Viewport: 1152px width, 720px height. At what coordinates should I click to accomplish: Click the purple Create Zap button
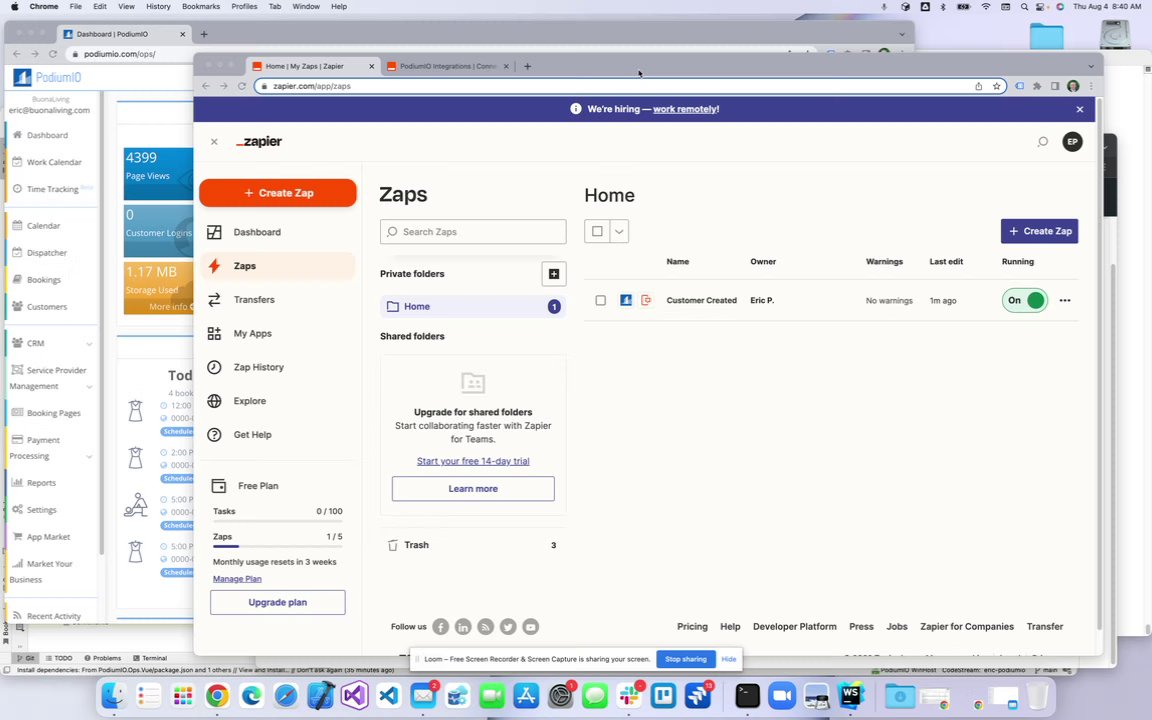pos(1039,231)
